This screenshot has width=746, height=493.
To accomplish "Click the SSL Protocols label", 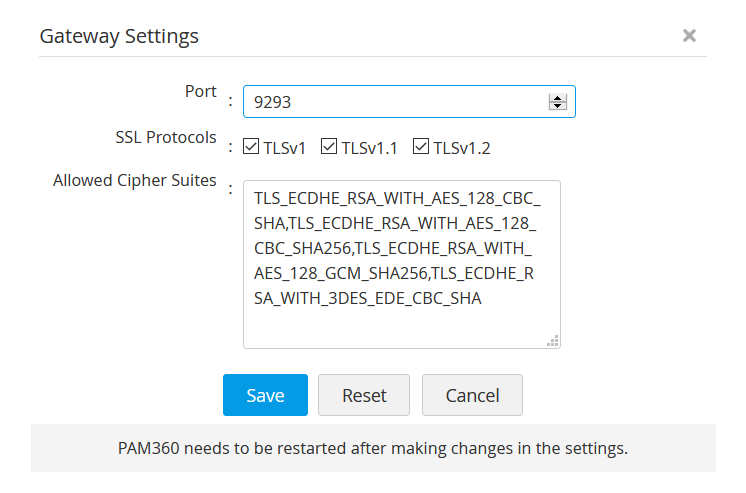I will click(x=166, y=137).
